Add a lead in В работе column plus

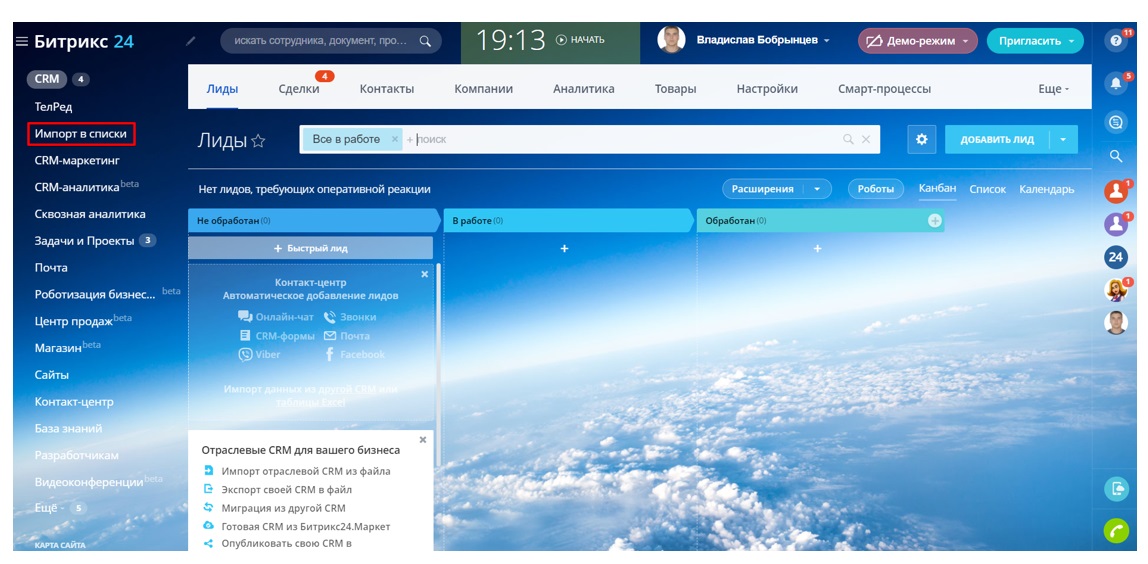[x=564, y=249]
